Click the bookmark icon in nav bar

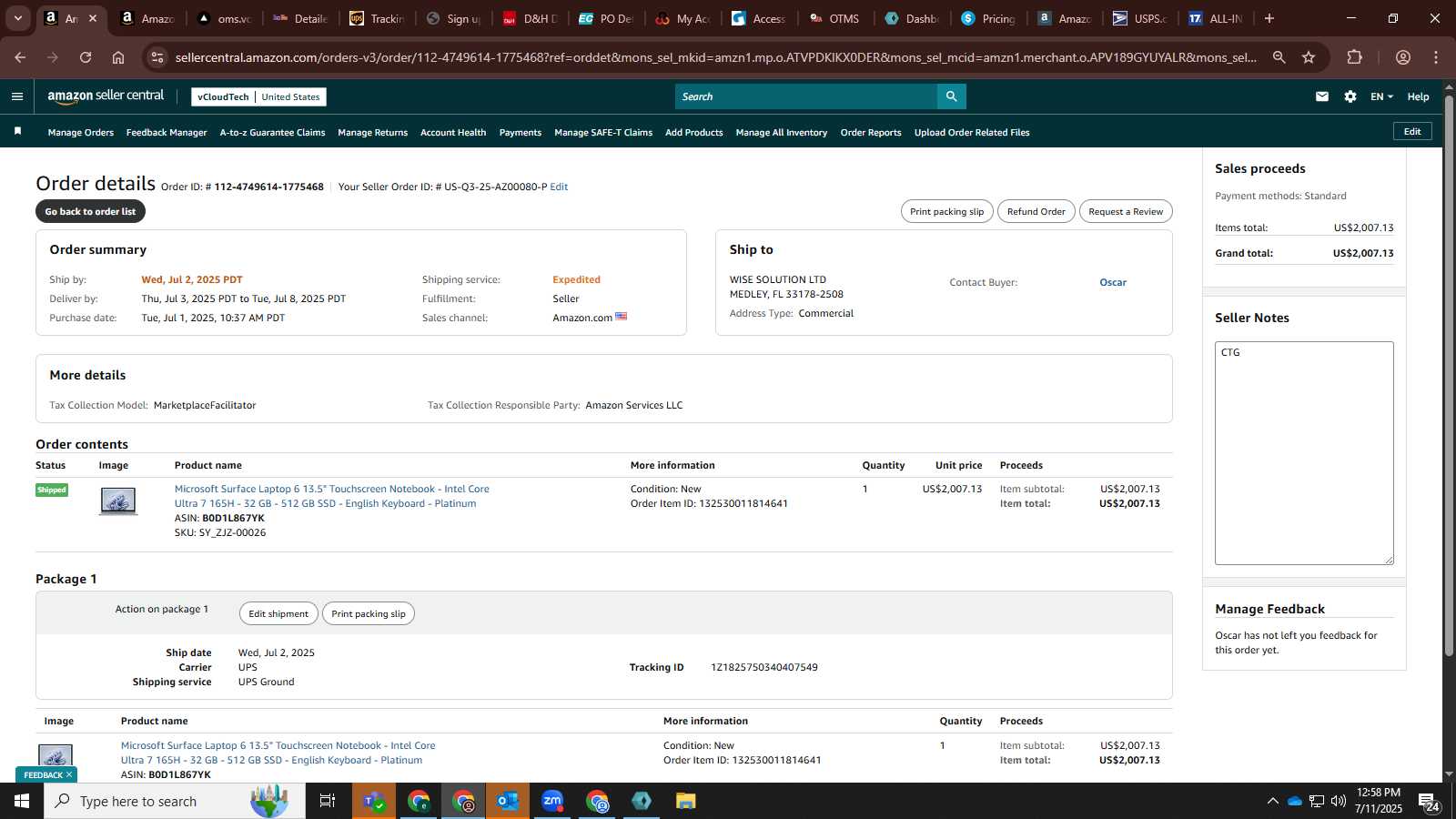[17, 132]
